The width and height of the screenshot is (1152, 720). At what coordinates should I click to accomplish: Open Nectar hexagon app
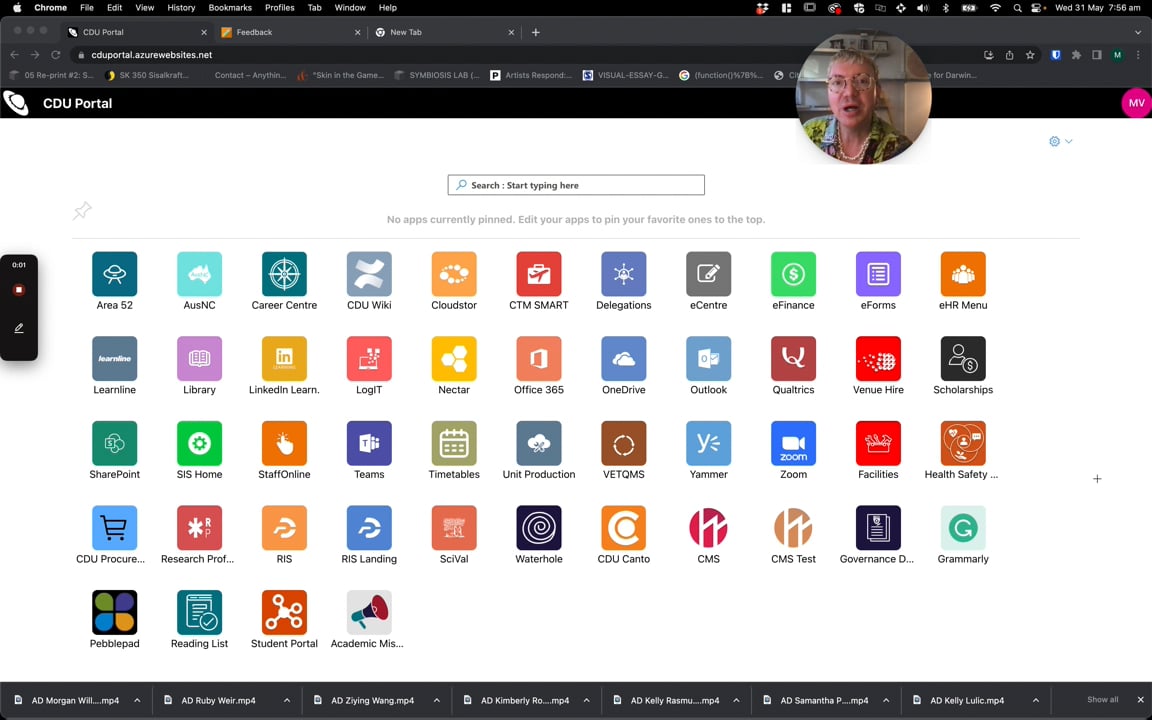click(x=454, y=359)
